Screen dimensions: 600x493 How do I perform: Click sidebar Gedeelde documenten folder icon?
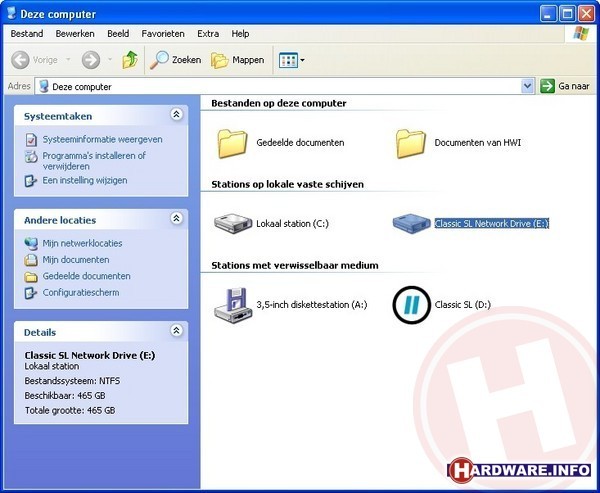click(31, 276)
